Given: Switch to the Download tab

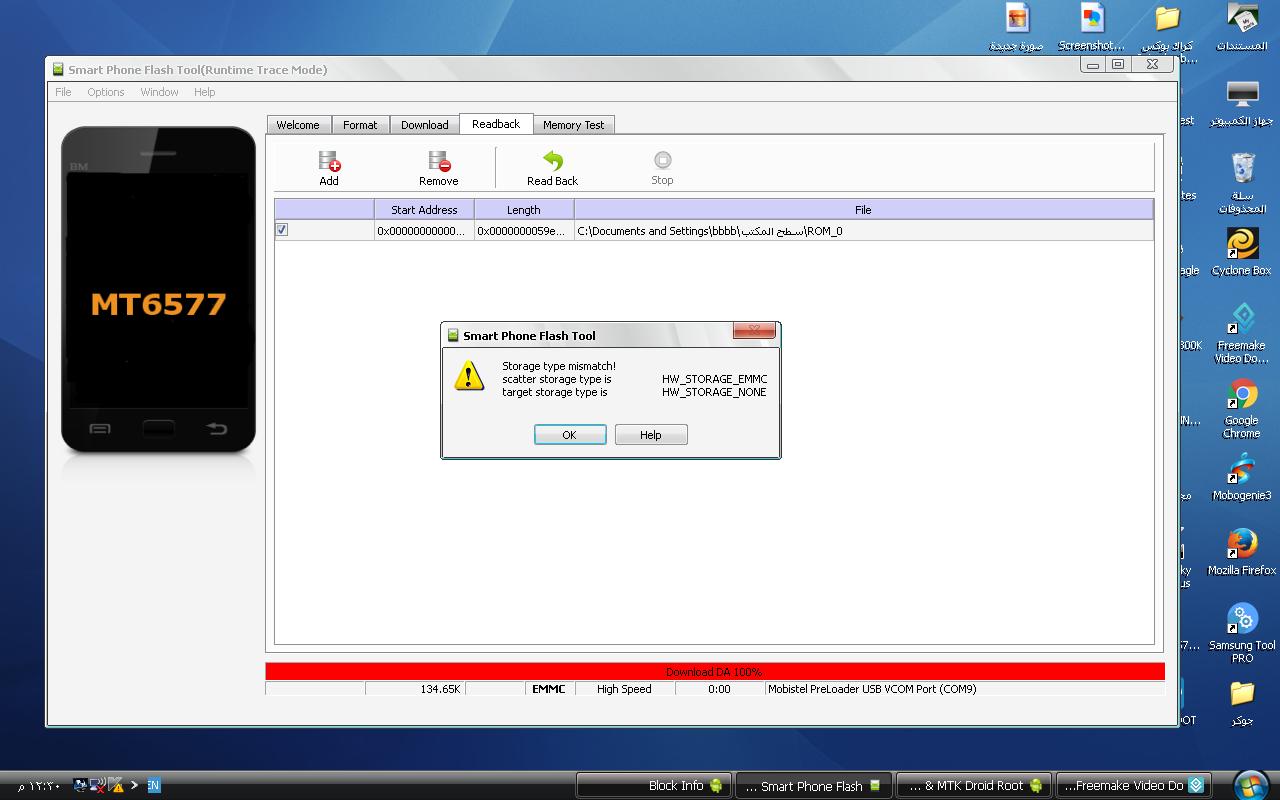Looking at the screenshot, I should (x=424, y=125).
